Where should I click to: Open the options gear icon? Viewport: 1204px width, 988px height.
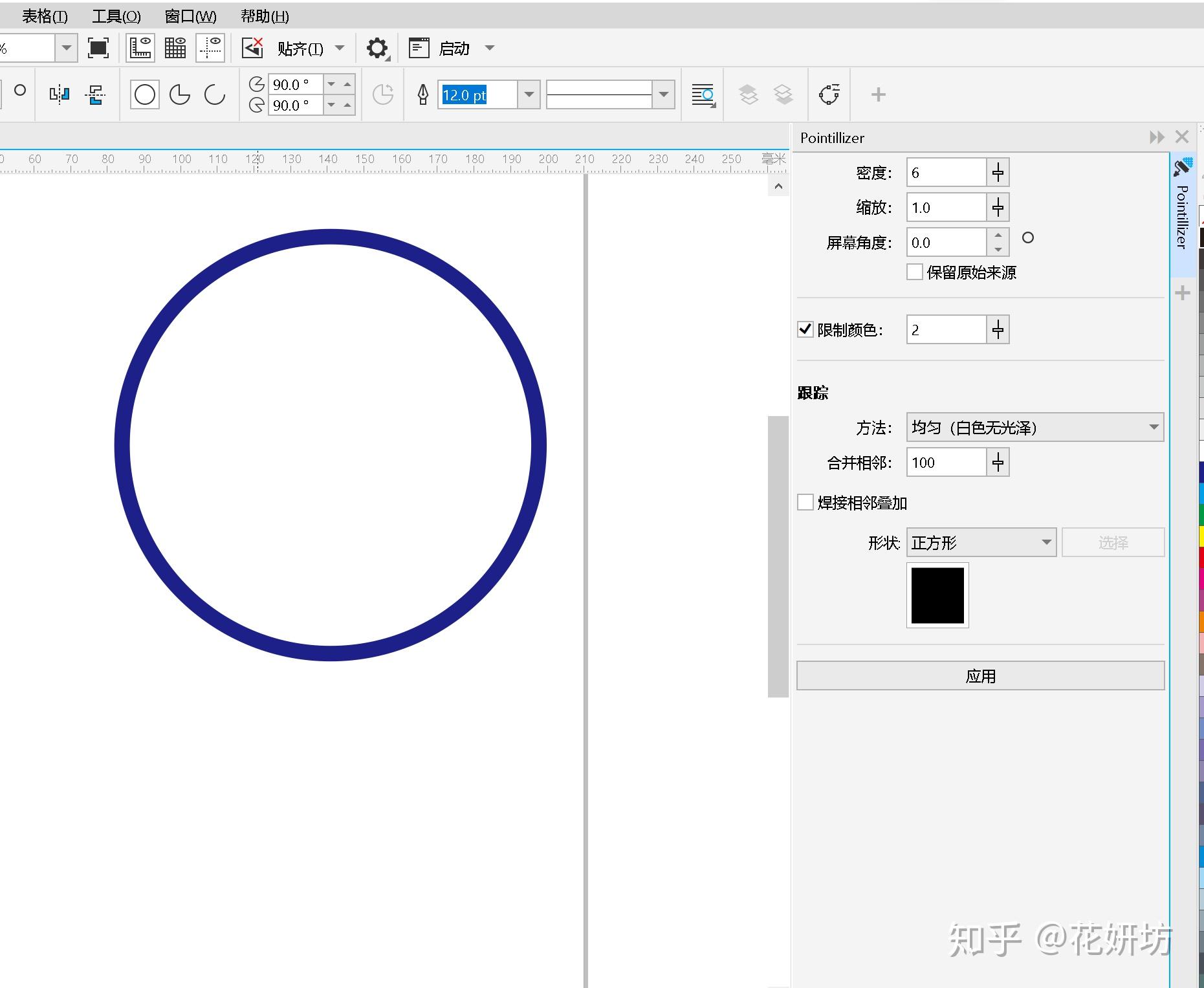pos(378,49)
